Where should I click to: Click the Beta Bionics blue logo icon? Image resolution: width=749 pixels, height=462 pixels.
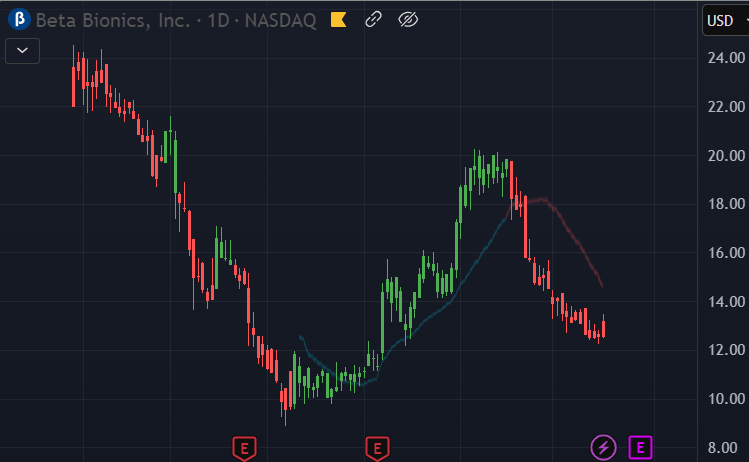tap(19, 20)
